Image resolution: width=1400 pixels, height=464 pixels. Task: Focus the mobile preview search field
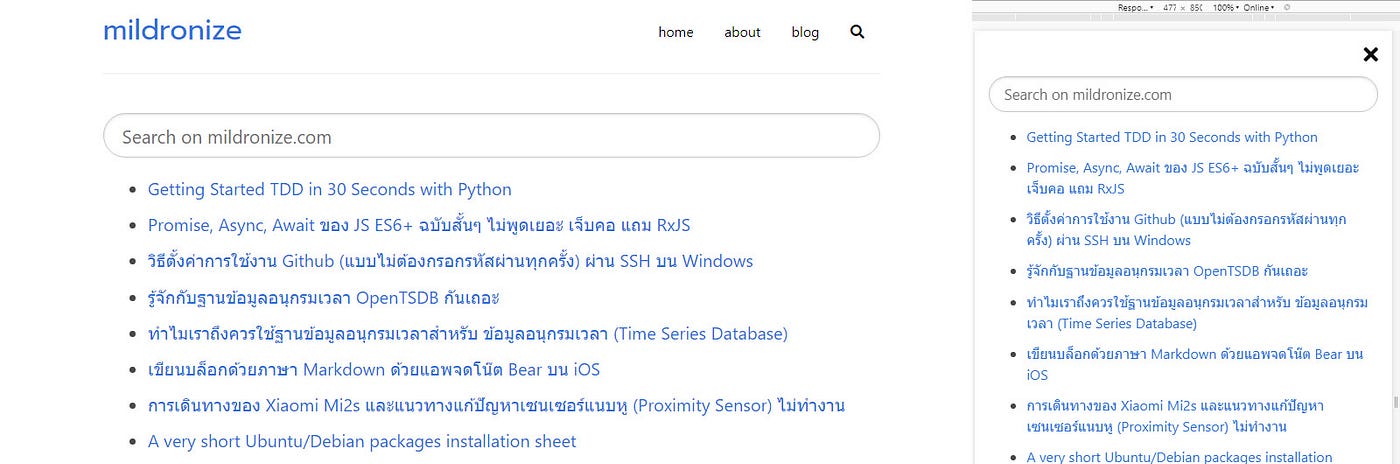(x=1183, y=94)
